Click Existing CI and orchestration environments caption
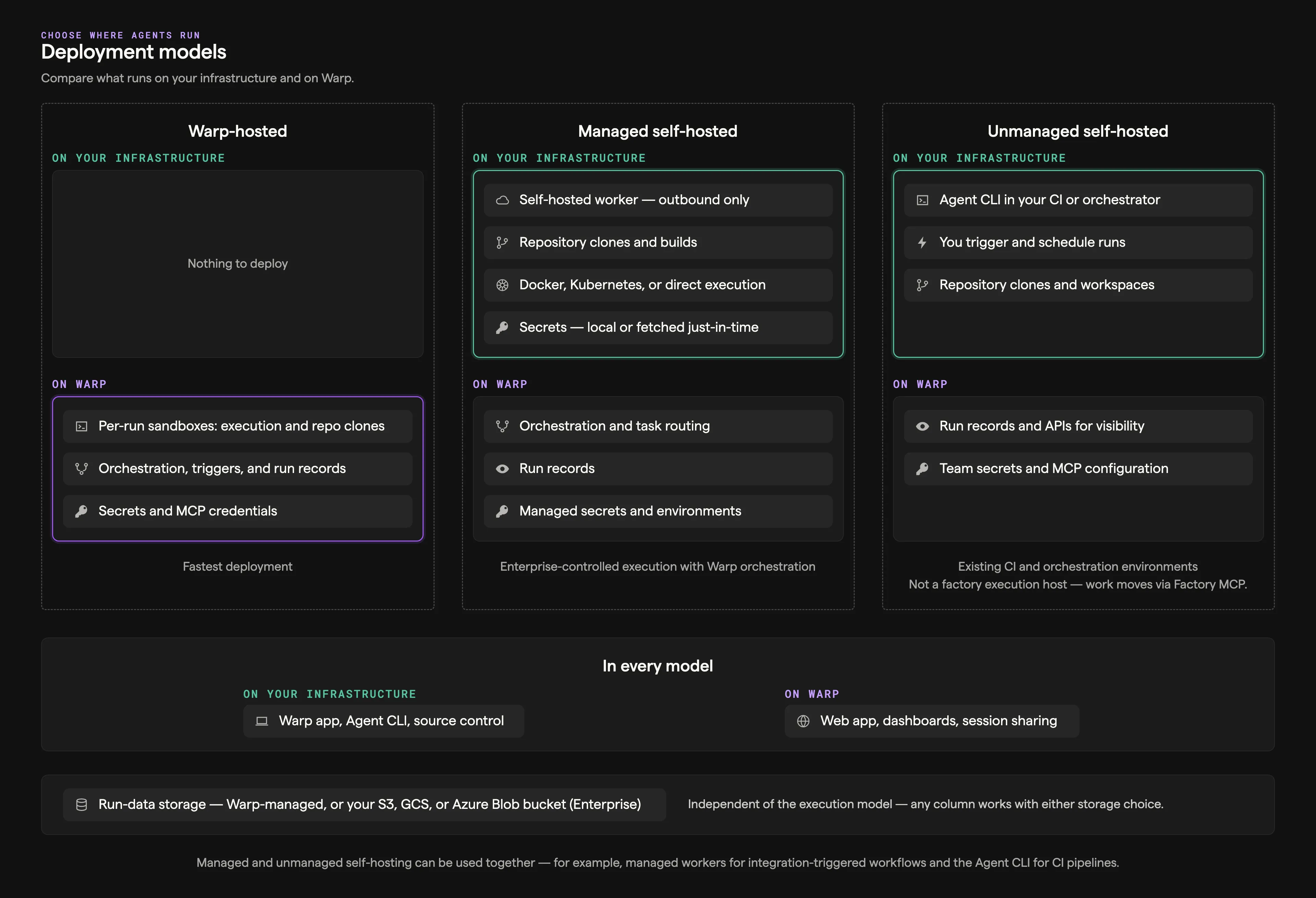Screen dimensions: 1316x898 [1078, 567]
